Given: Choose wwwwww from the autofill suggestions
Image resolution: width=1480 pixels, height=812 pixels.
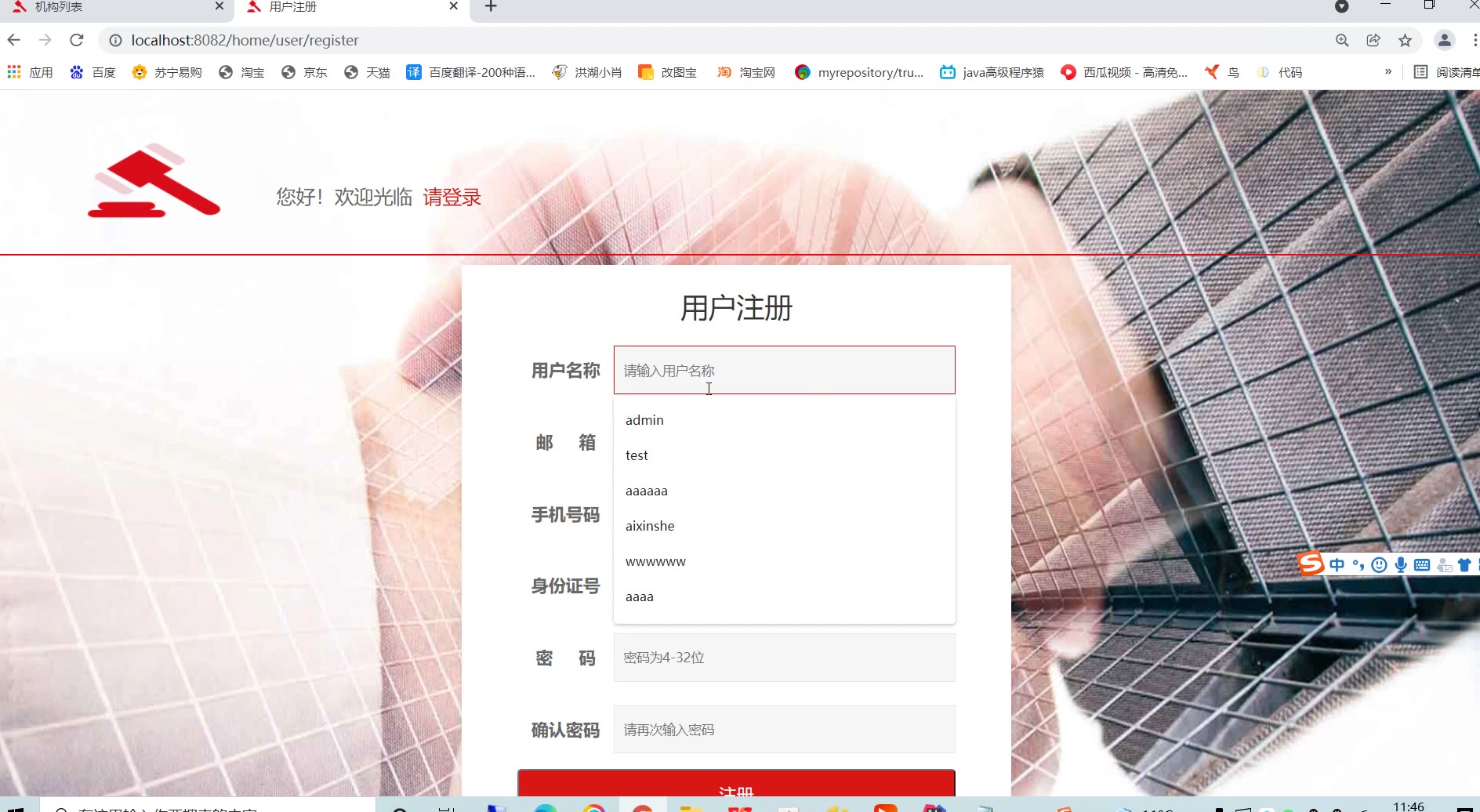Looking at the screenshot, I should 784,561.
